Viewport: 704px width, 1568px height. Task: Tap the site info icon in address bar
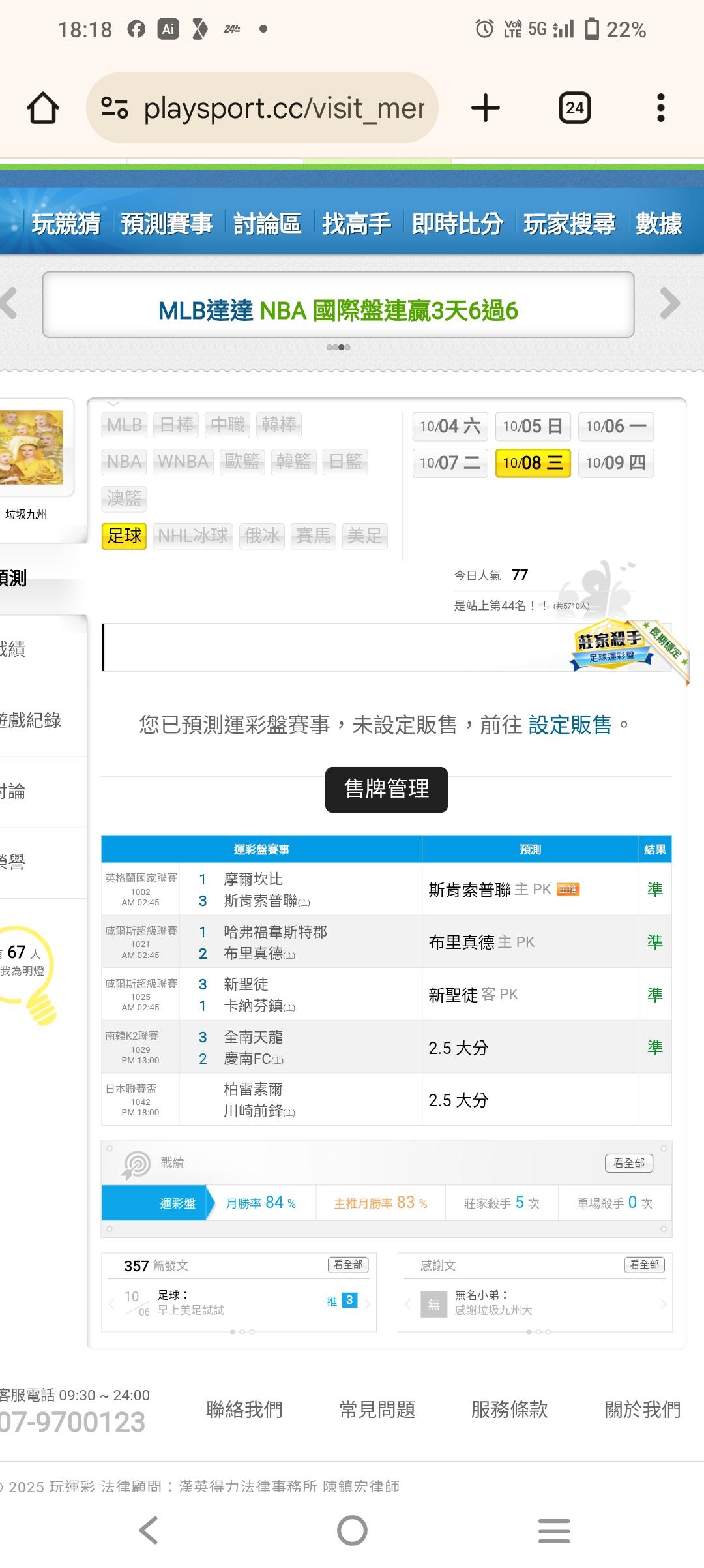[x=115, y=108]
